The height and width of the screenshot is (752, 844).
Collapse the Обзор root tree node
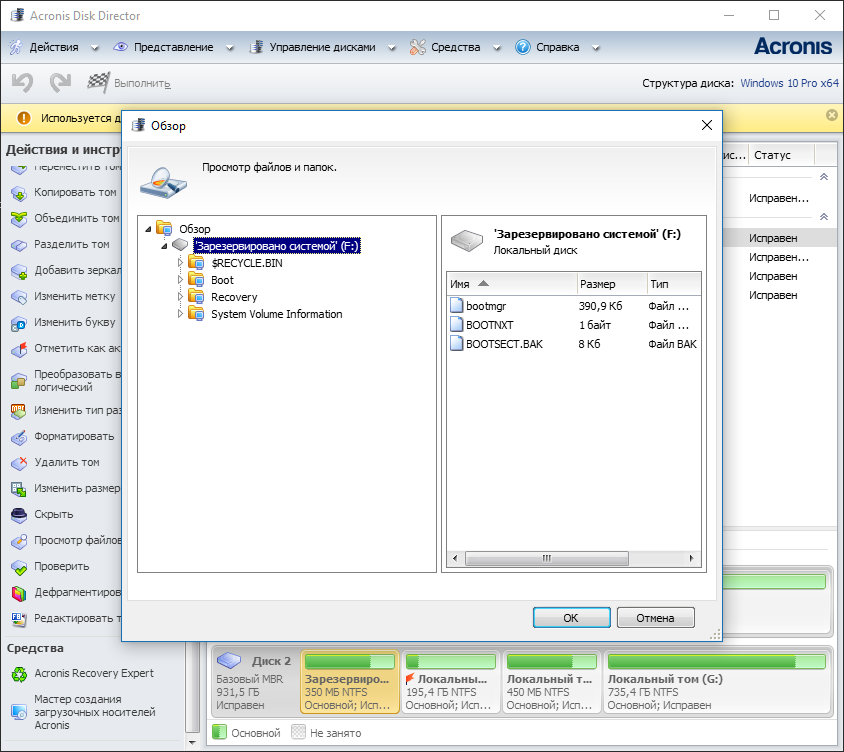[x=149, y=229]
